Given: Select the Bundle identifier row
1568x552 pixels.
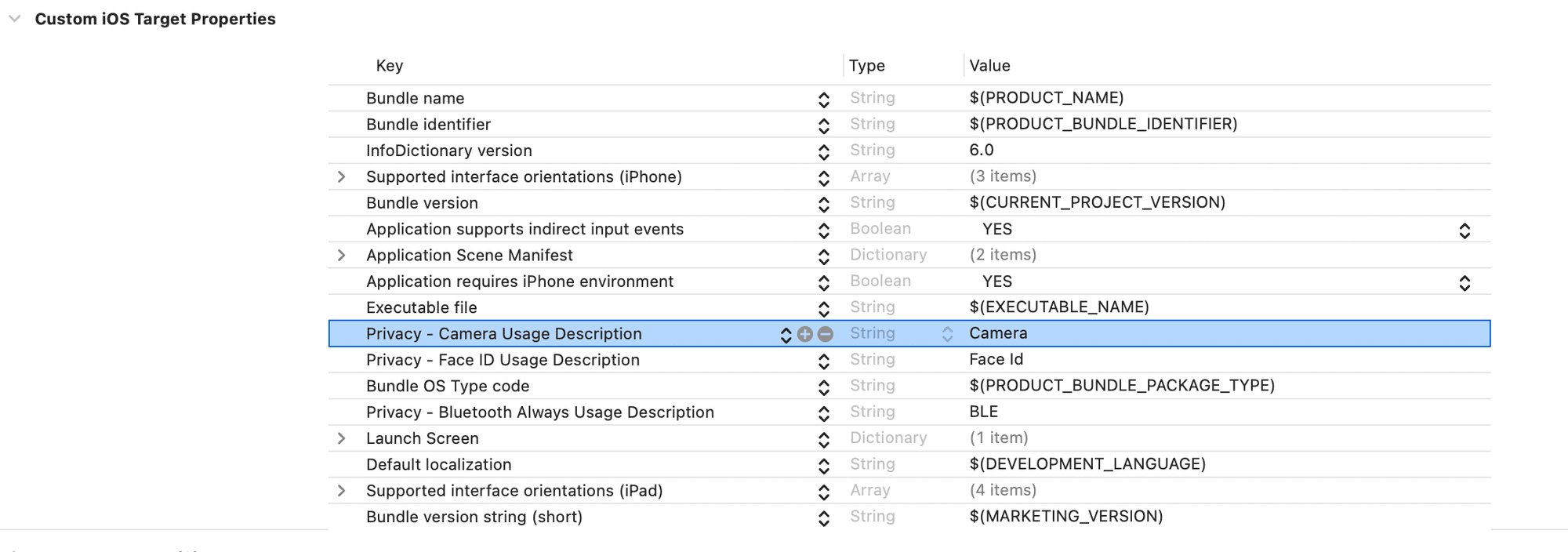Looking at the screenshot, I should (428, 125).
